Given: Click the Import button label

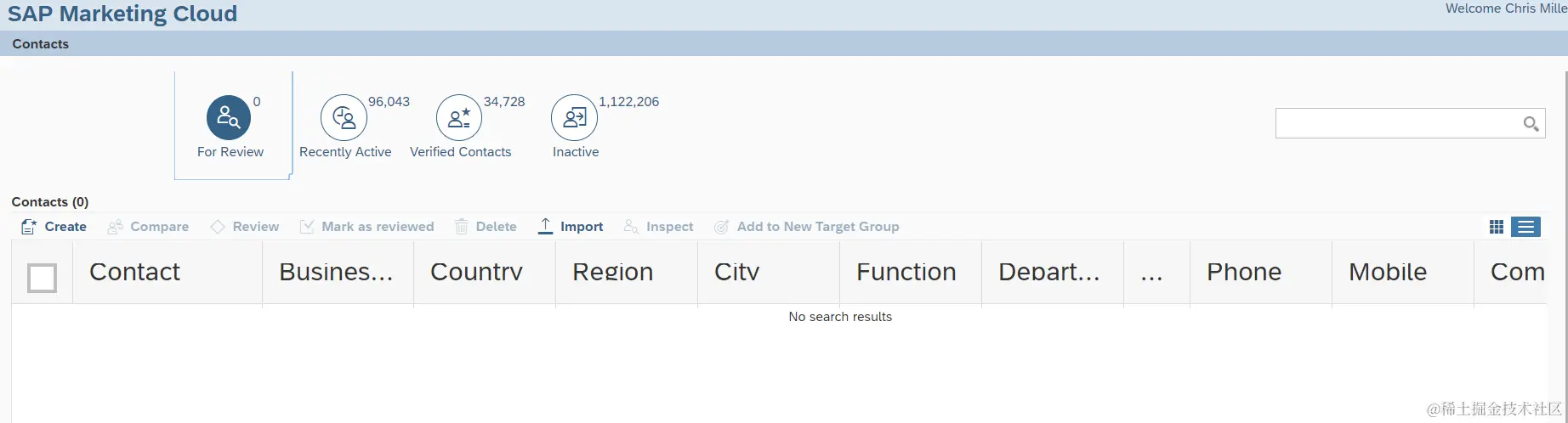Looking at the screenshot, I should (582, 227).
